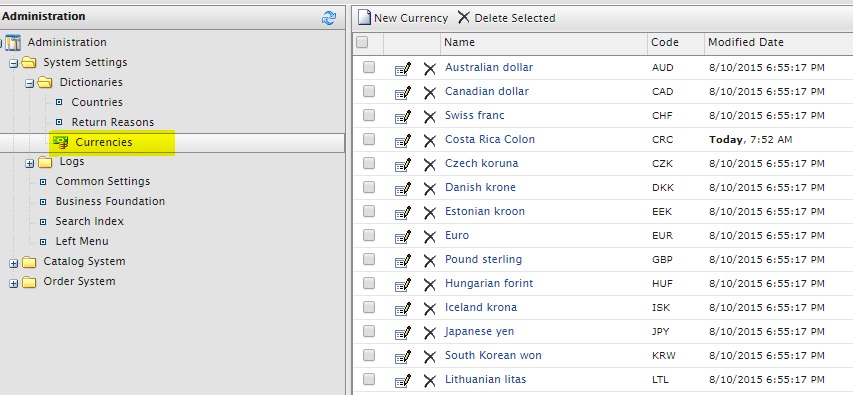This screenshot has height=395, width=853.
Task: Select Common Settings in the tree
Action: [x=103, y=181]
